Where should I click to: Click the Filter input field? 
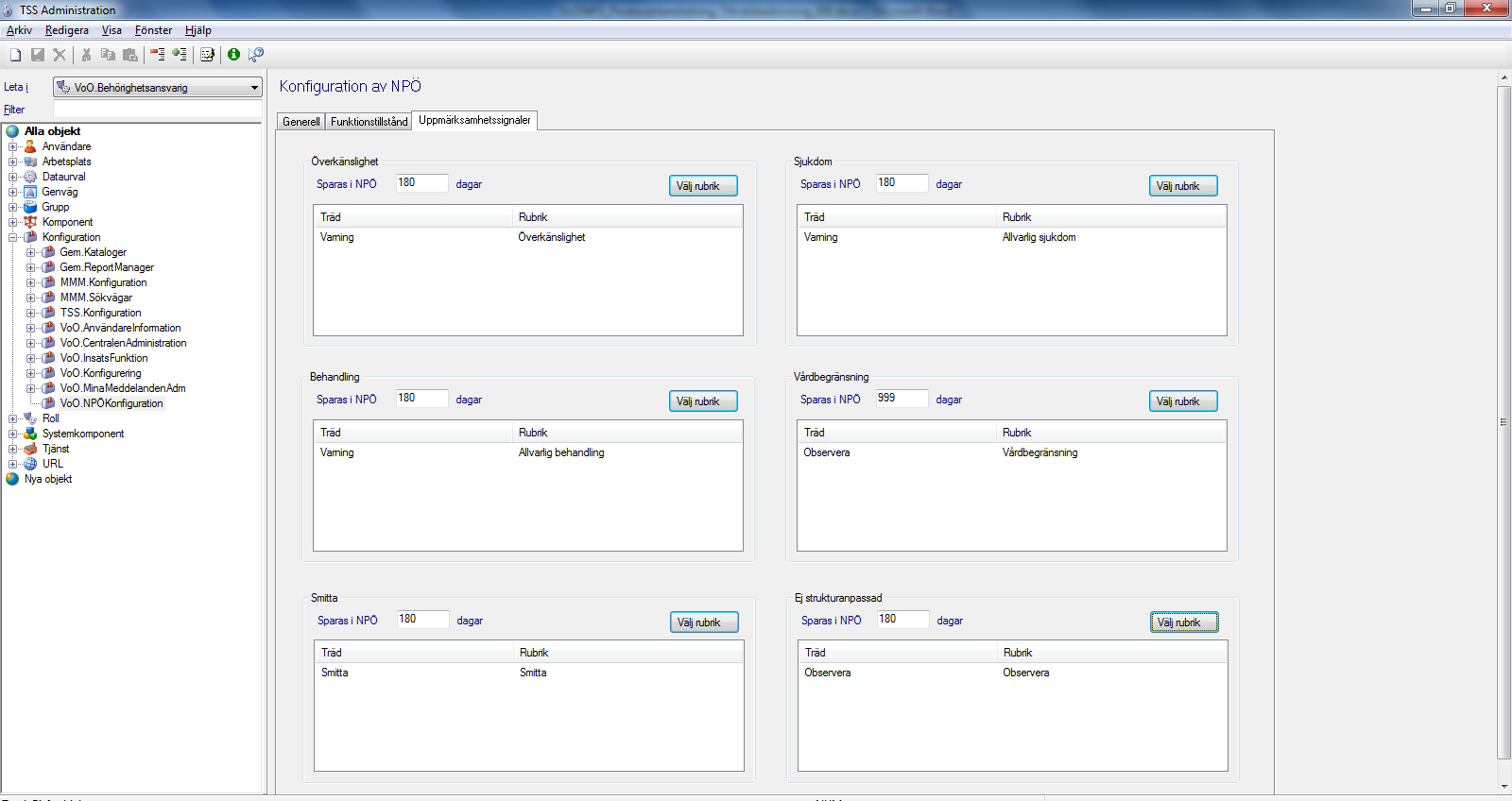coord(157,110)
